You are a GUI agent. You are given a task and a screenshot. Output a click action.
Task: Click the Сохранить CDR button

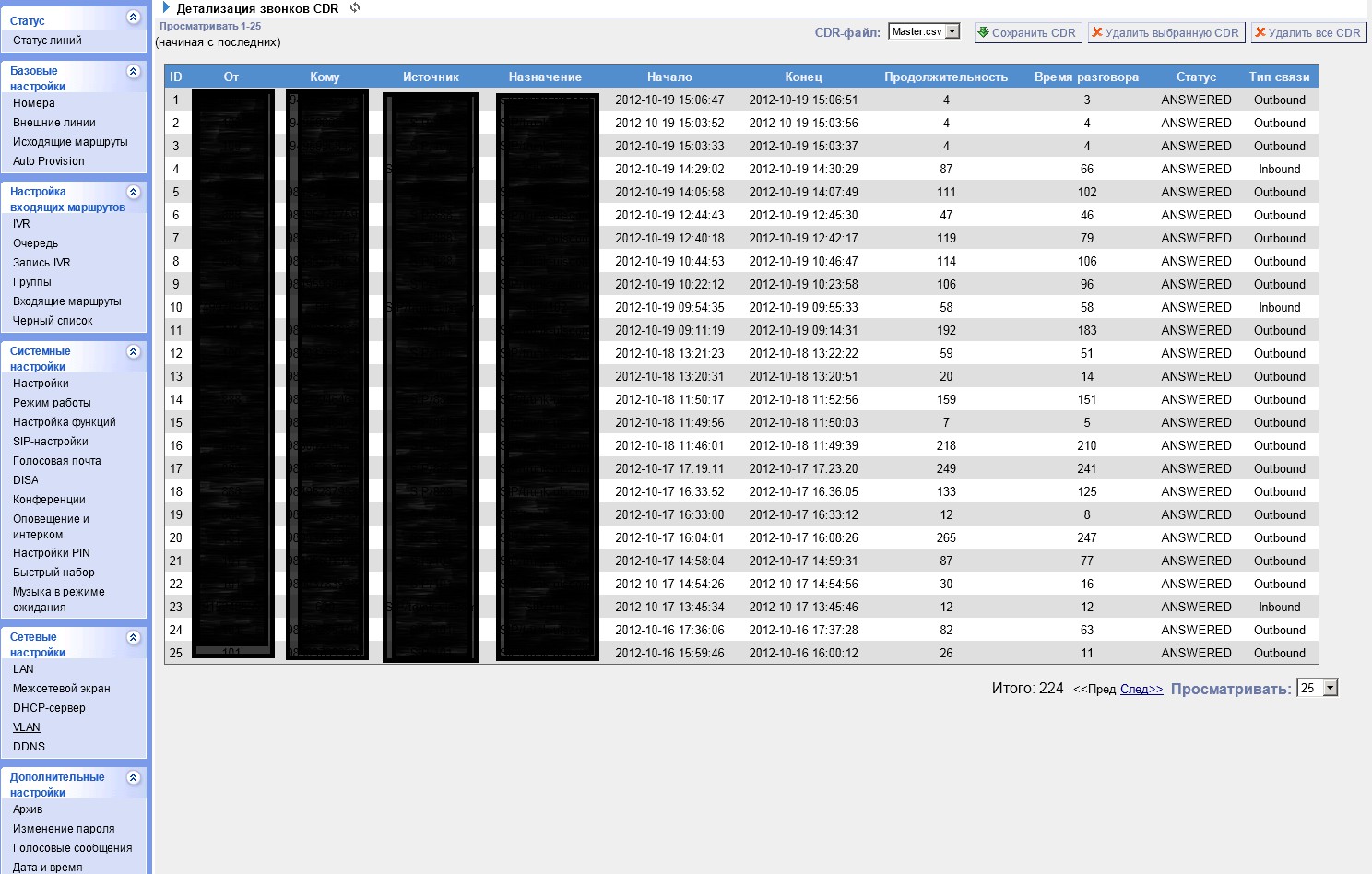tap(1027, 32)
